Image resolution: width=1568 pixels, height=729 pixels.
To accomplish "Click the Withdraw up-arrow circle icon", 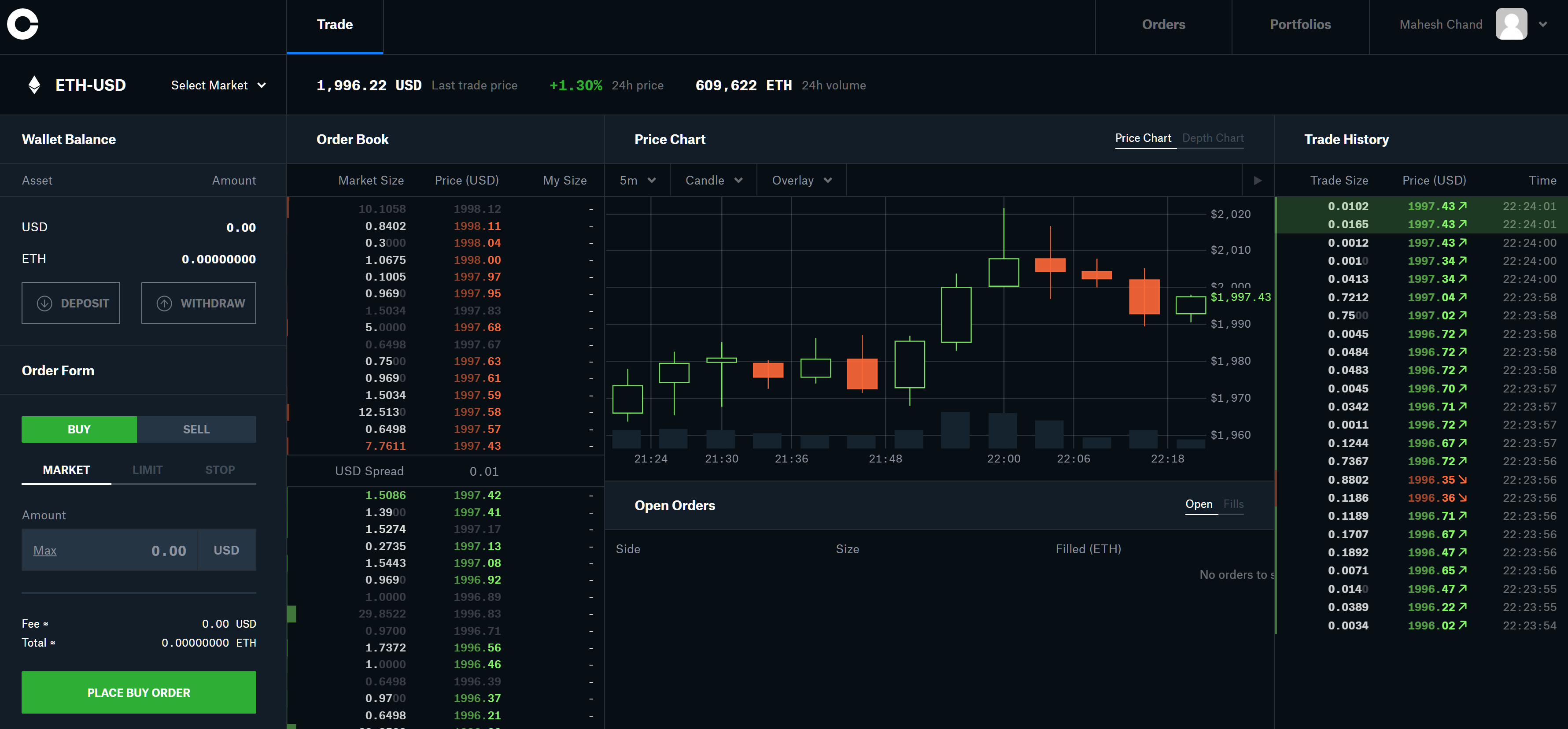I will pyautogui.click(x=164, y=303).
